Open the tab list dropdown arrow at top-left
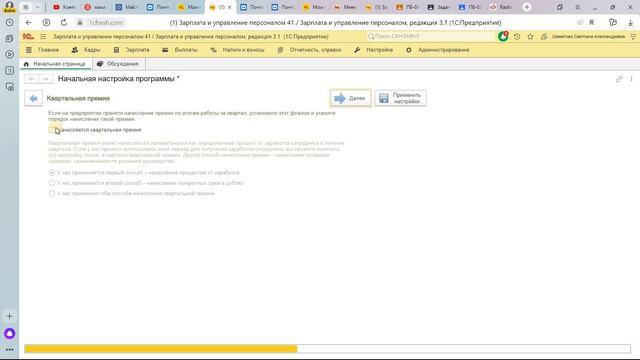The width and height of the screenshot is (640, 360). tap(37, 7)
